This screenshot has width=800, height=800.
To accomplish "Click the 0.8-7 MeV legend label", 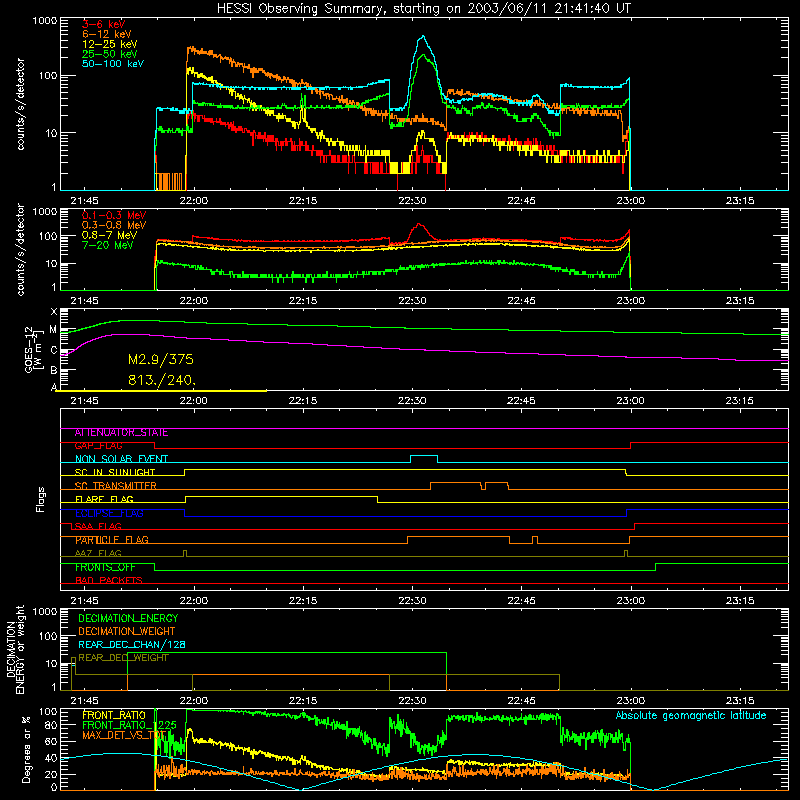I will pos(109,235).
